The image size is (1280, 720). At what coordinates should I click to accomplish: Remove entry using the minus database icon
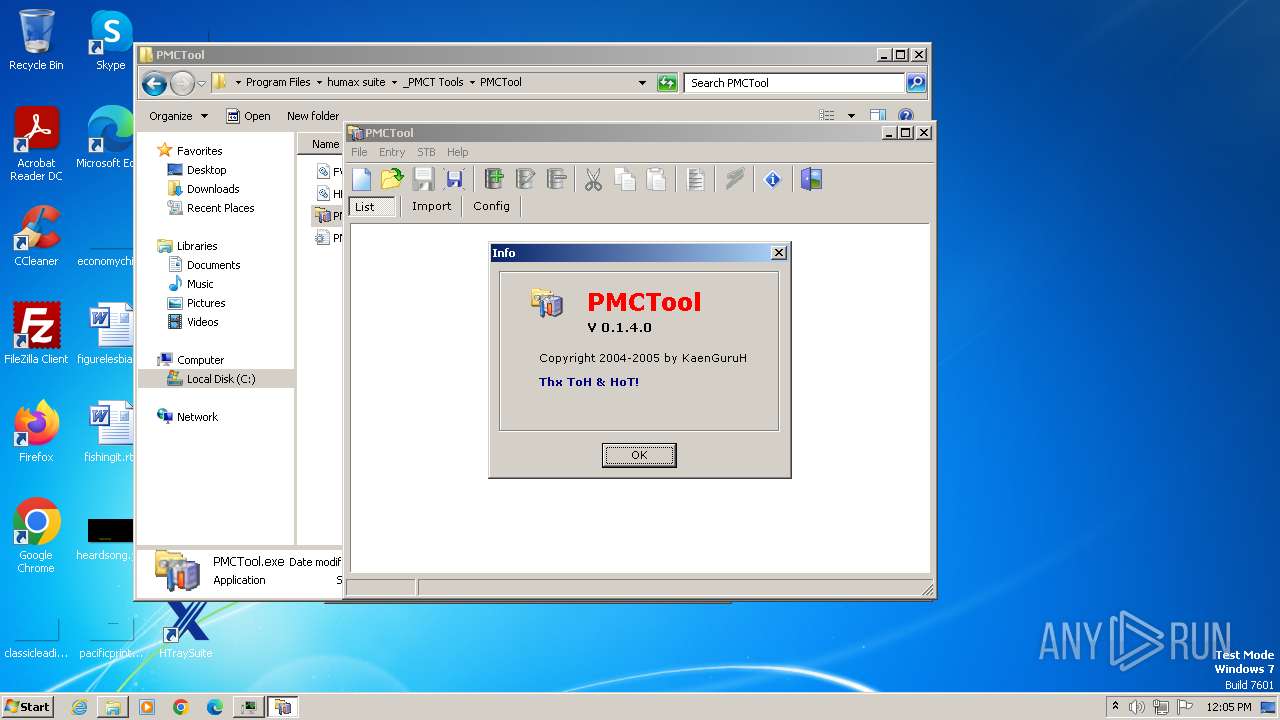(x=556, y=180)
